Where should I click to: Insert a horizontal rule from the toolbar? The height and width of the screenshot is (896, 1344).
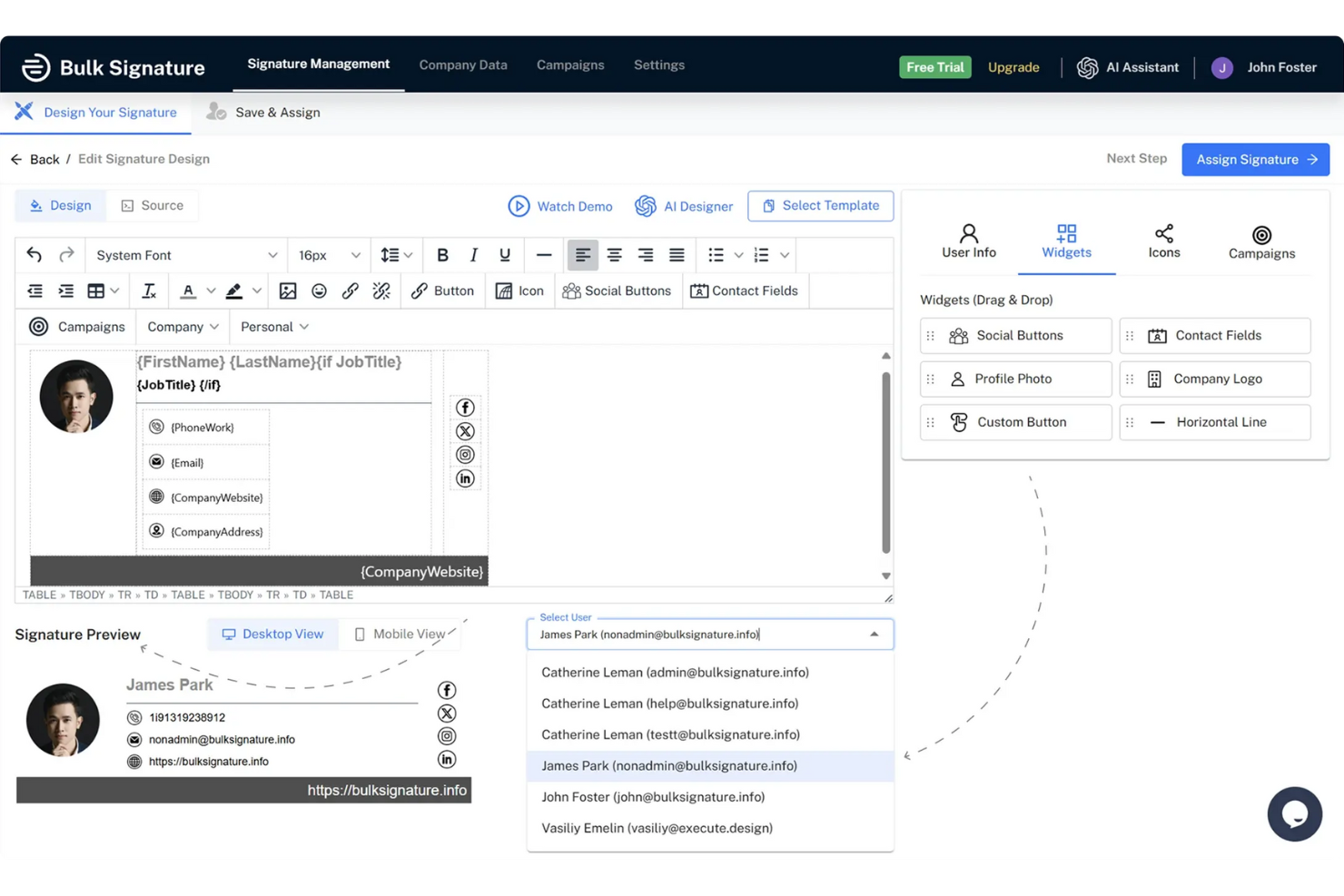(x=544, y=255)
